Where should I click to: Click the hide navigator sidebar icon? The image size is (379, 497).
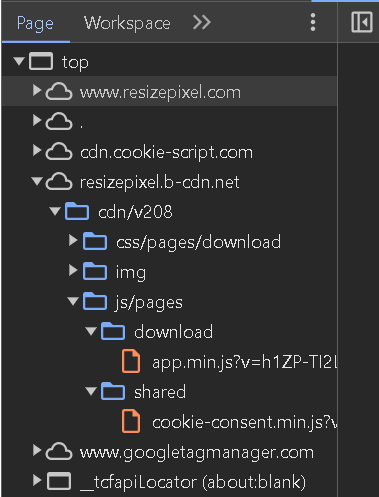click(362, 22)
